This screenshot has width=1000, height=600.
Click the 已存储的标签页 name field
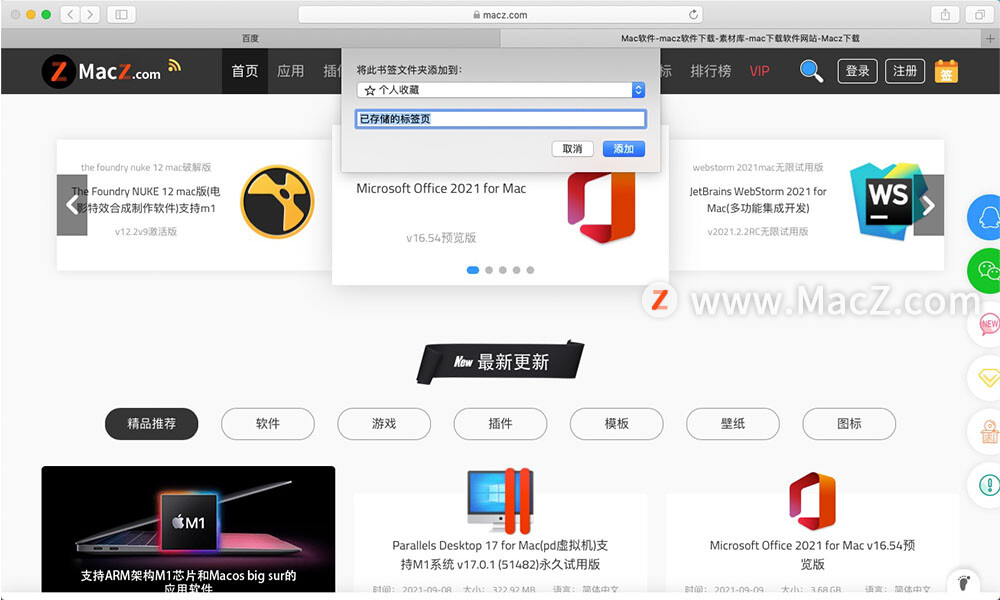[x=501, y=119]
